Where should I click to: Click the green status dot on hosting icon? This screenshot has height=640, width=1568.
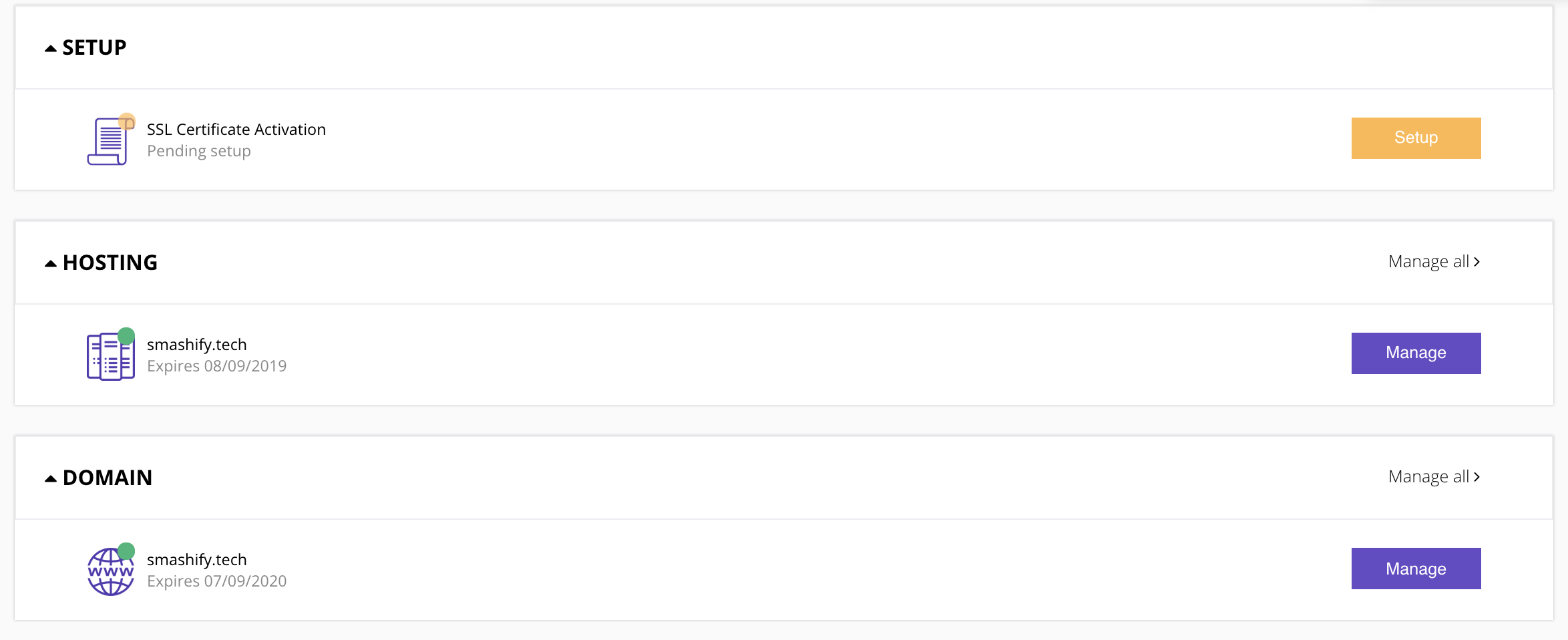[126, 335]
